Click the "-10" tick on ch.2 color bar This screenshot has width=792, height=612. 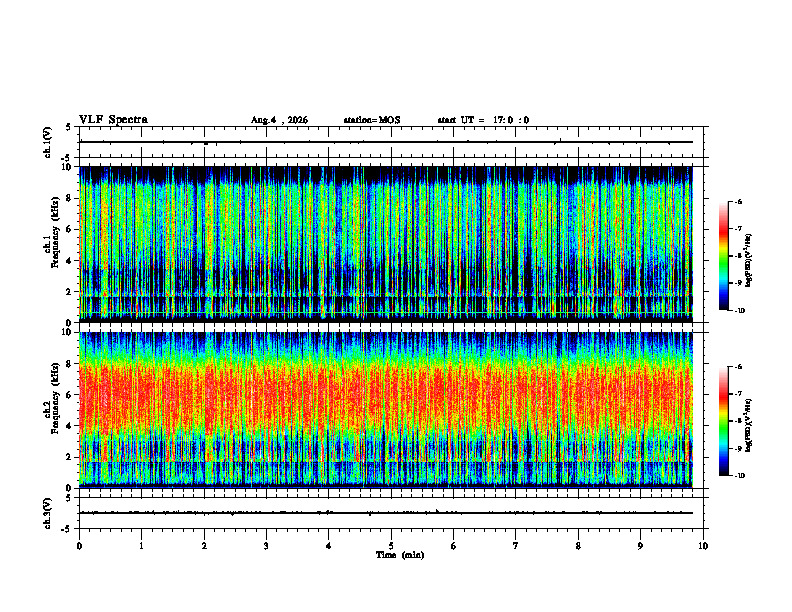coord(740,476)
